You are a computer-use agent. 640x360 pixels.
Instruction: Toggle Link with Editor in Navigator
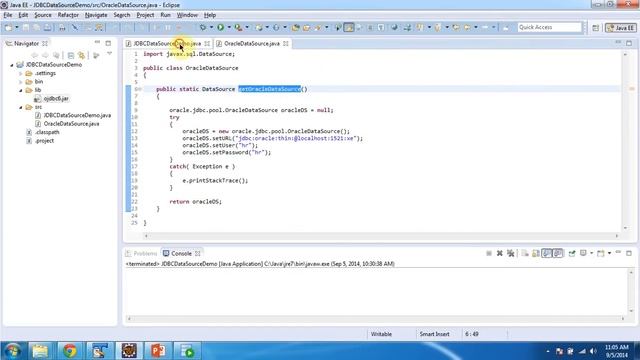point(81,55)
